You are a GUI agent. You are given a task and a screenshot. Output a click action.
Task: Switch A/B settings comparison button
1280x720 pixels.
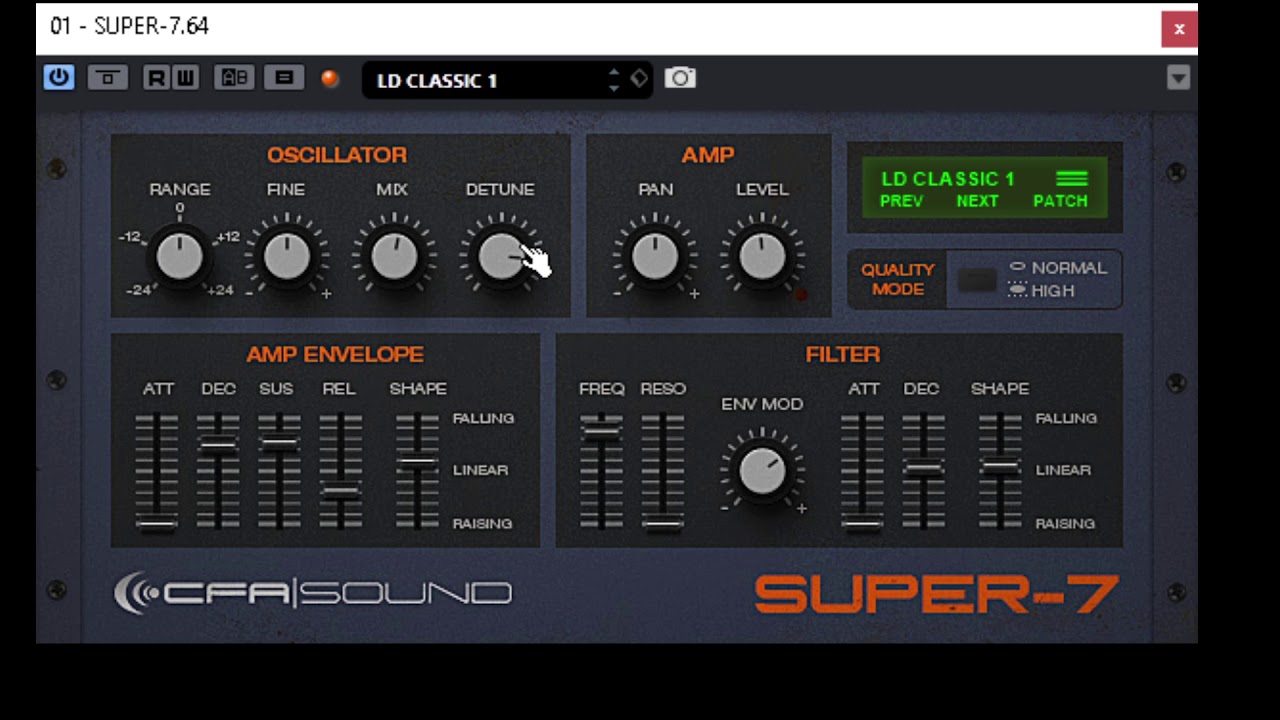pos(234,78)
